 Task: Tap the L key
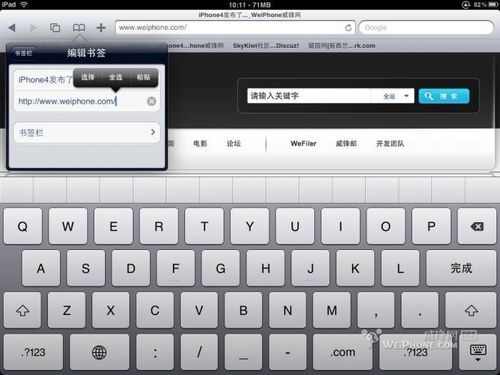(x=400, y=268)
